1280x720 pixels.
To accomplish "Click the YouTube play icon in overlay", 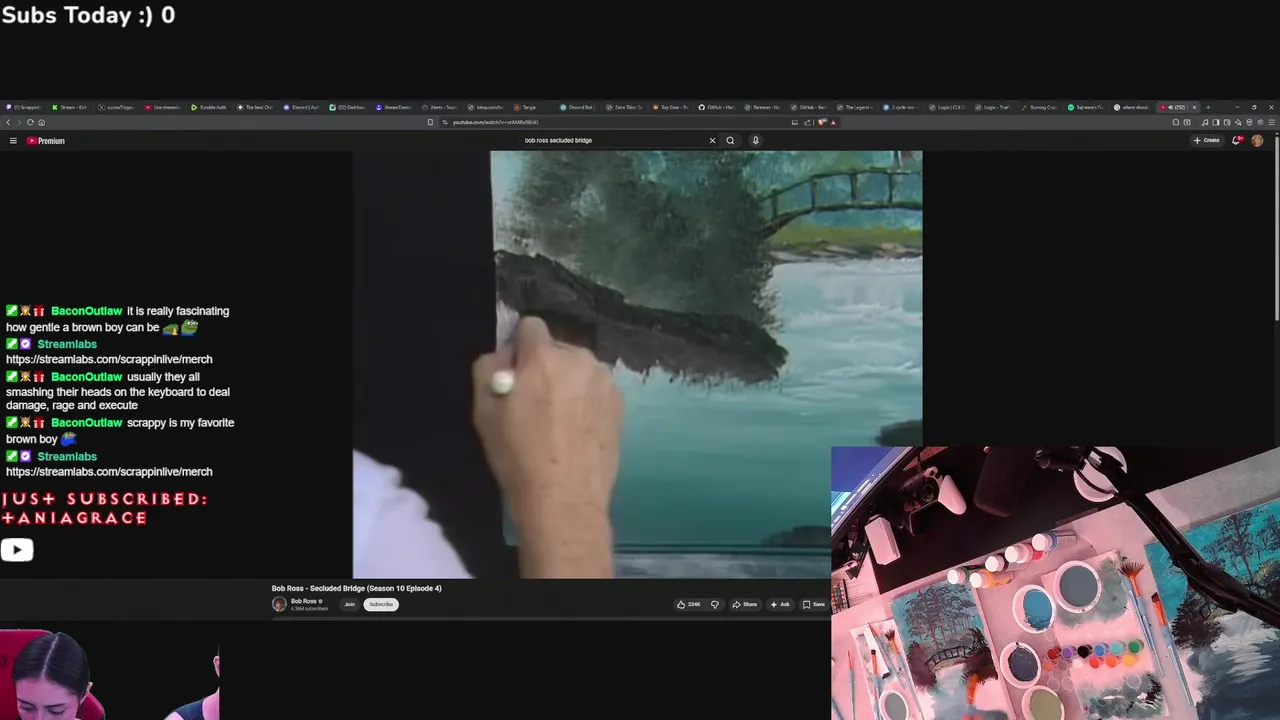I will (x=17, y=549).
